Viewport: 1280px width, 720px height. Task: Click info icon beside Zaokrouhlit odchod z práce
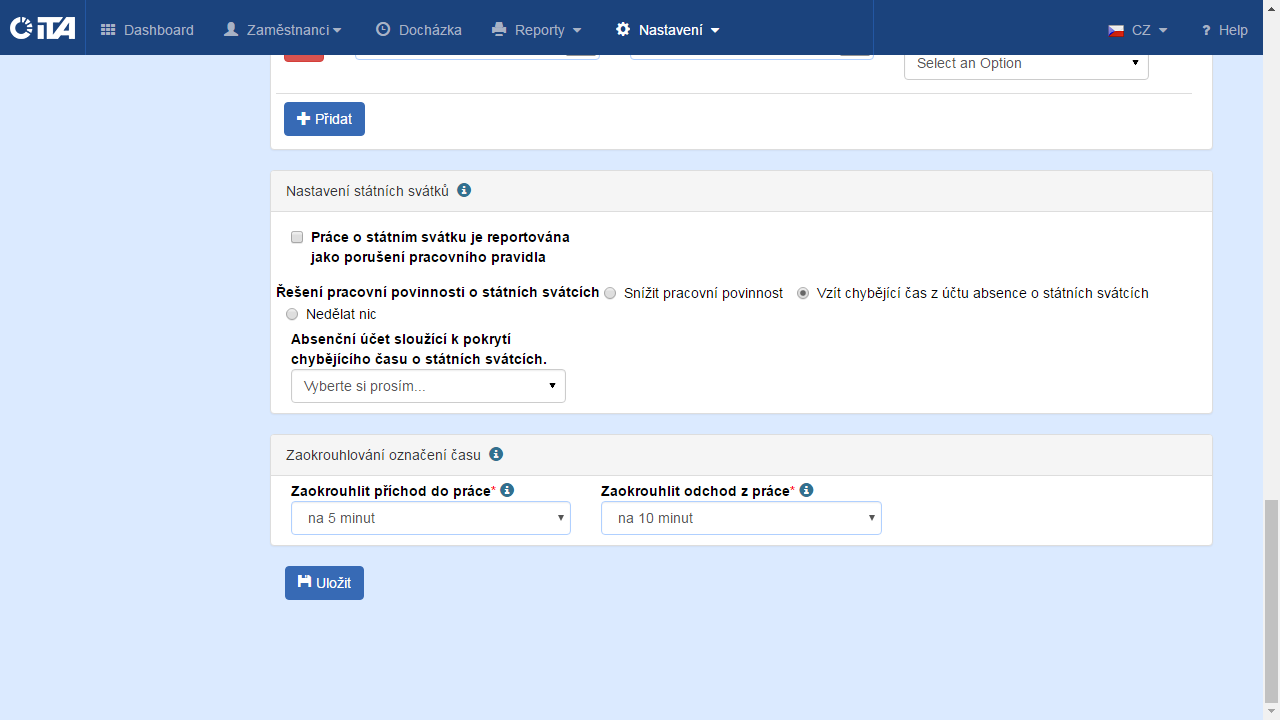pos(806,490)
